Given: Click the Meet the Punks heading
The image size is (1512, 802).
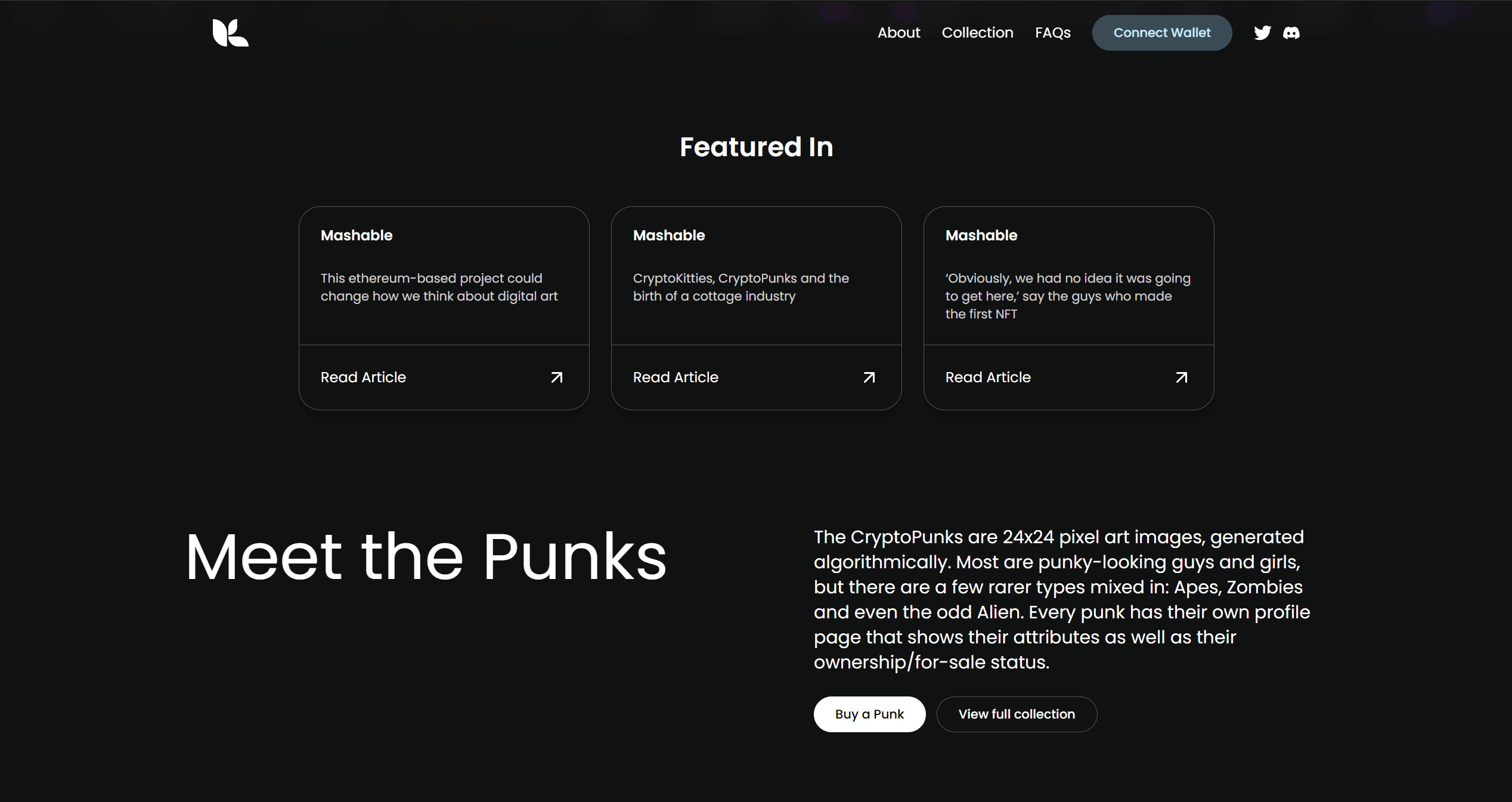Looking at the screenshot, I should [426, 557].
